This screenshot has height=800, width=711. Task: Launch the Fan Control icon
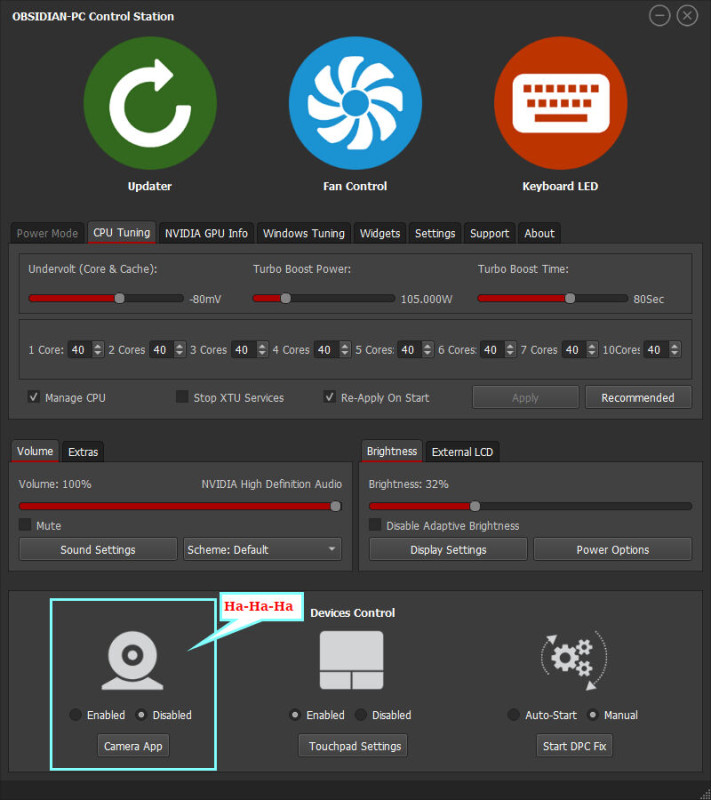[x=355, y=103]
